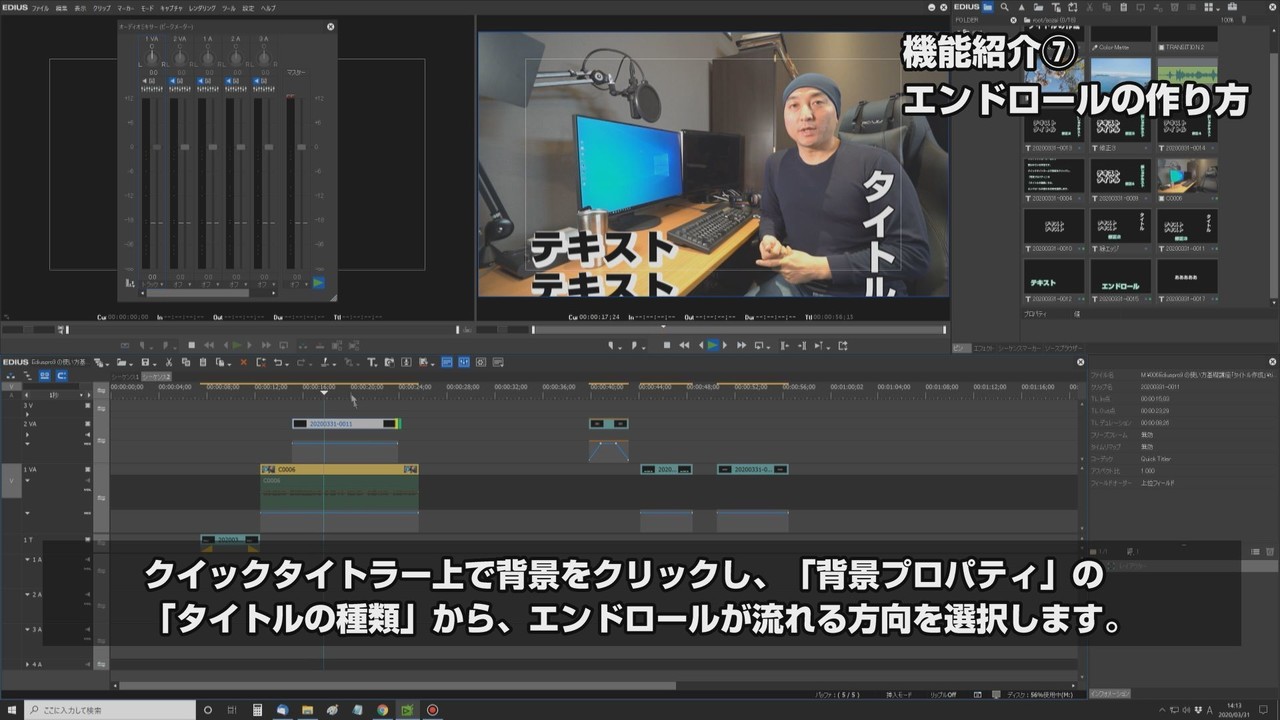Rewind in the recorder monitor
This screenshot has height=720, width=1280.
pos(684,345)
